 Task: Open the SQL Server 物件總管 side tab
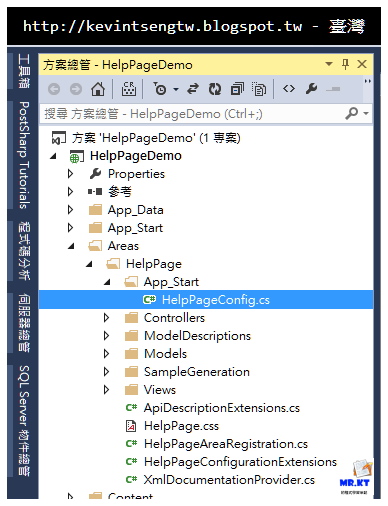[24, 421]
